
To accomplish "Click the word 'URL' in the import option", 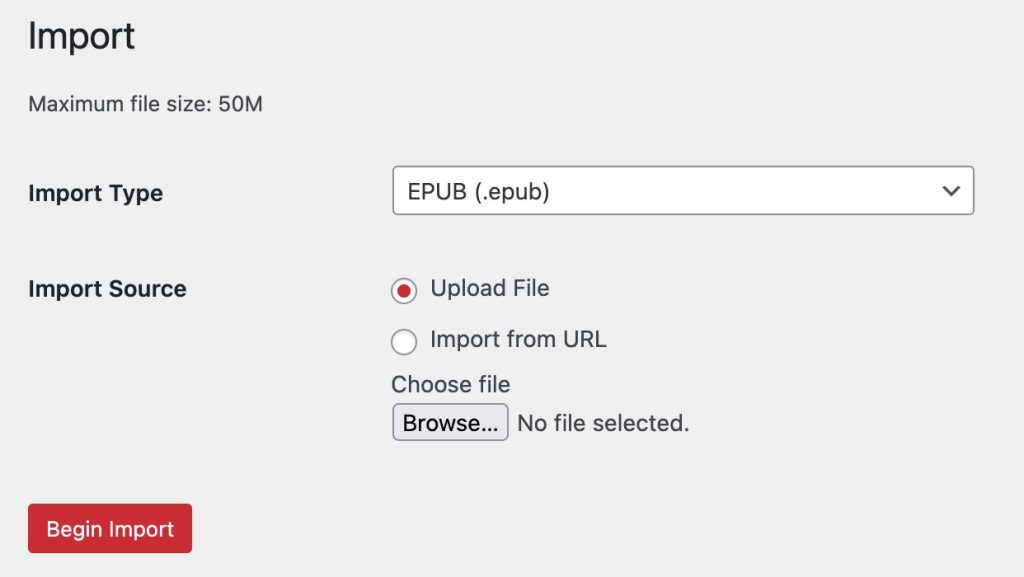I will pos(584,339).
